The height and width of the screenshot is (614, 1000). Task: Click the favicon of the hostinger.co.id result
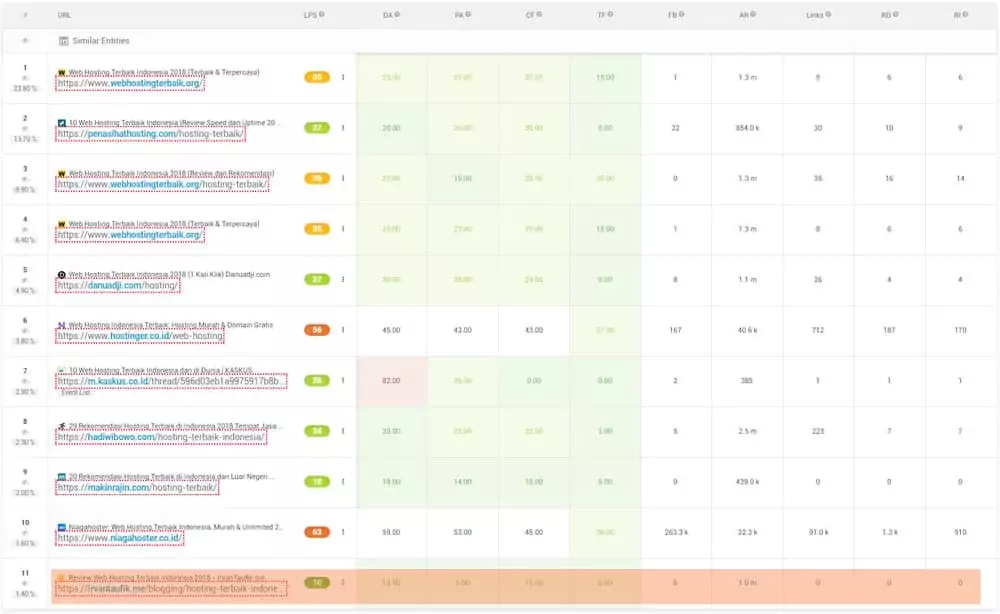click(x=62, y=325)
